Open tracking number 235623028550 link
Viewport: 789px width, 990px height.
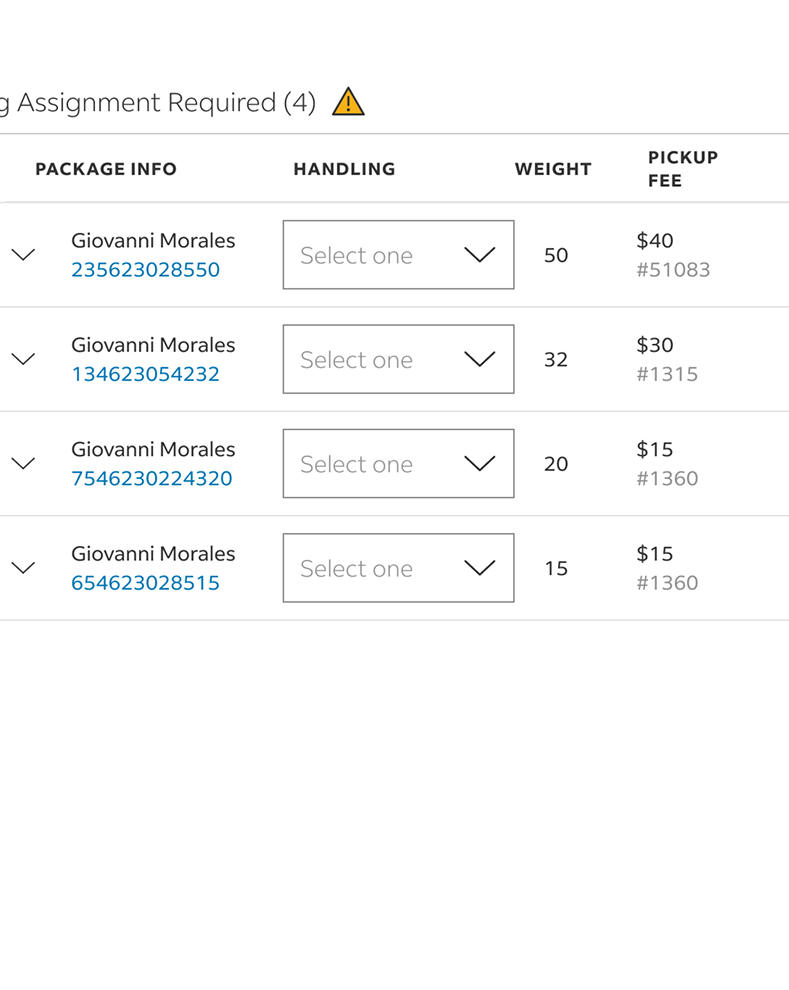pyautogui.click(x=145, y=270)
